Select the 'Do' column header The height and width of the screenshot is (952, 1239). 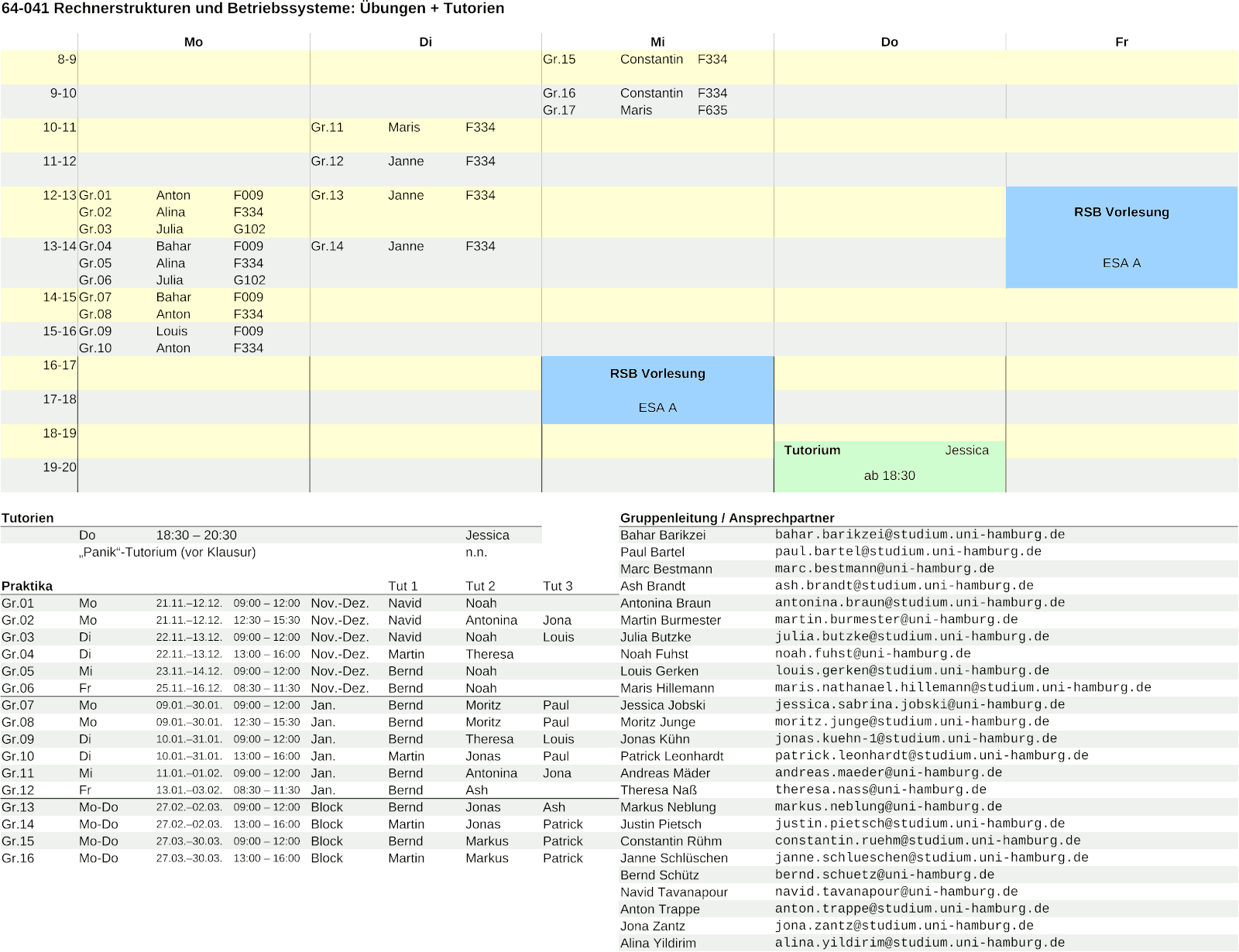pos(890,42)
